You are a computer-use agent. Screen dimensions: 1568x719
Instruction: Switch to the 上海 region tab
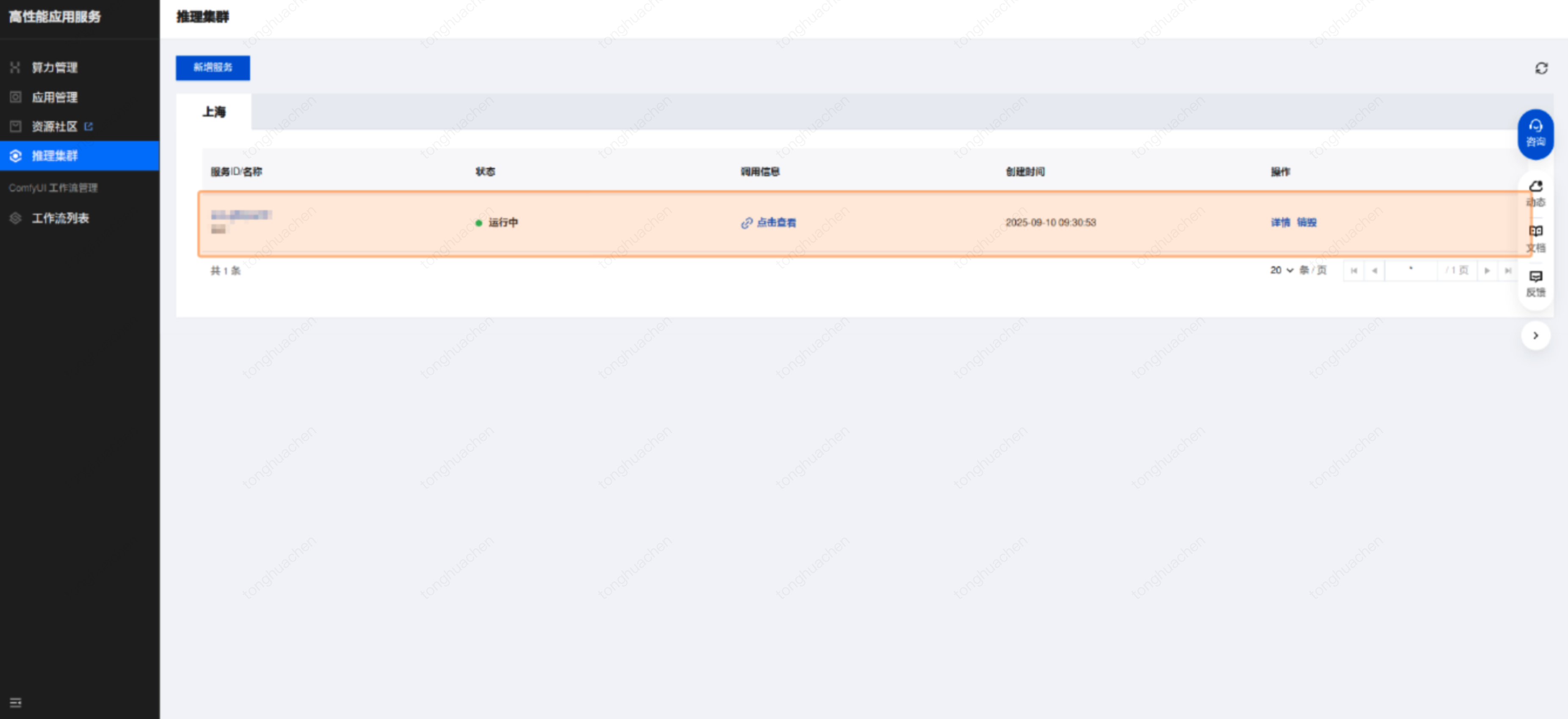coord(214,112)
